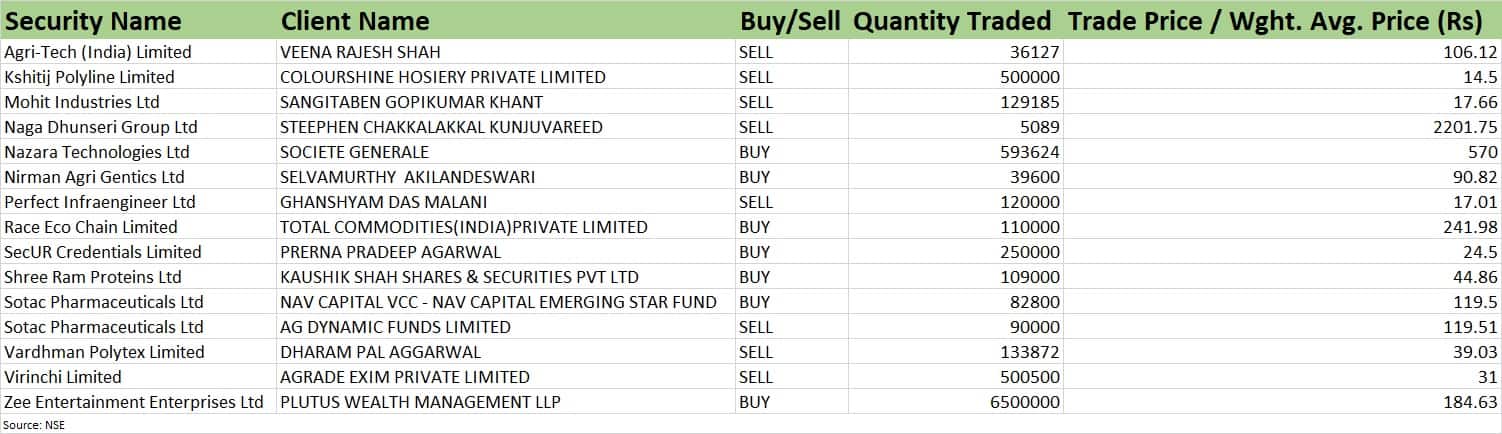Screen dimensions: 1502x434
Task: Click the Trade Price column header
Action: click(x=1283, y=21)
